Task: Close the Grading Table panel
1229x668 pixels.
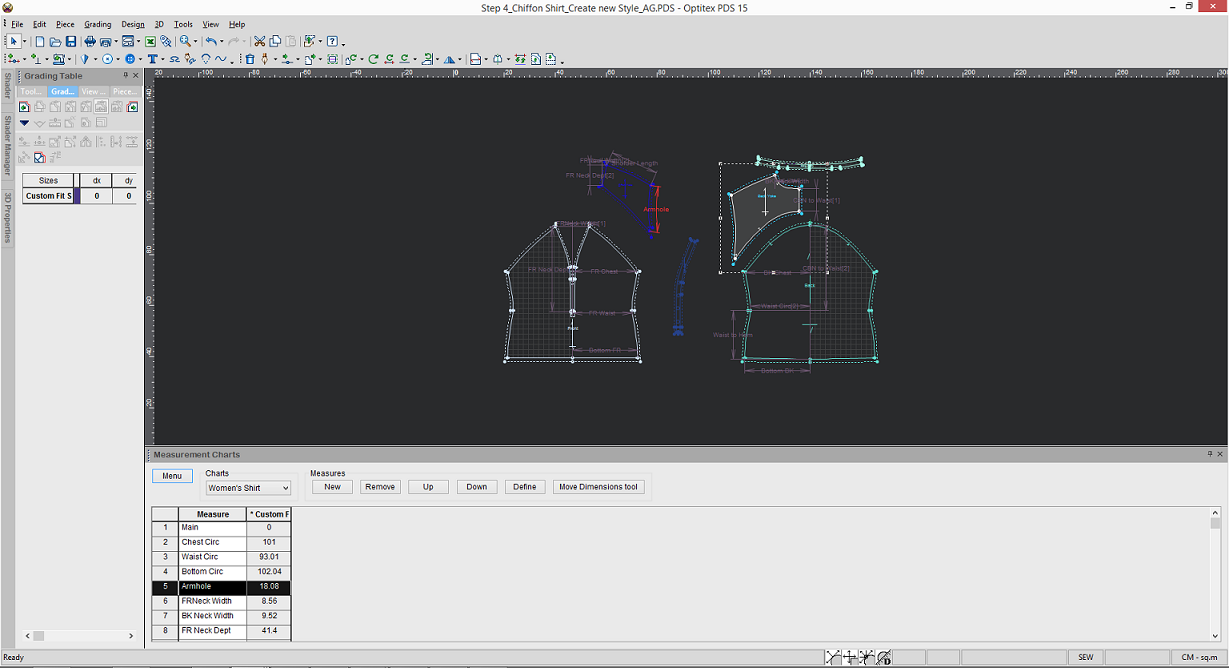Action: coord(136,75)
